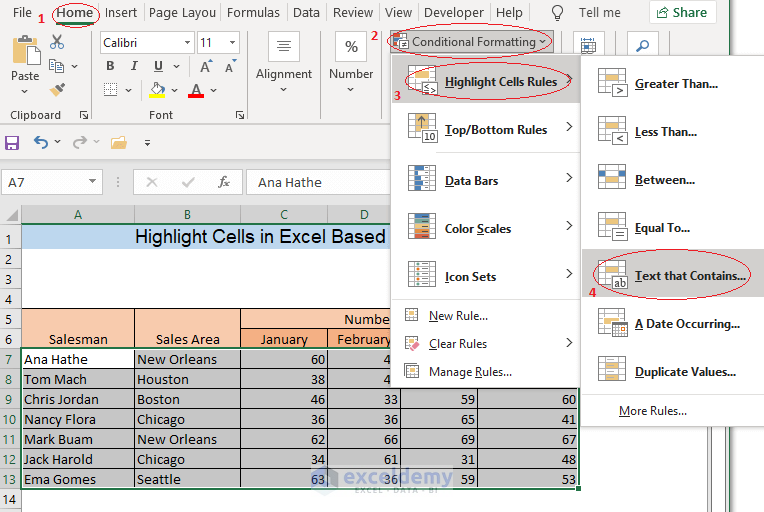Toggle Bold formatting
The height and width of the screenshot is (512, 764).
(x=109, y=66)
